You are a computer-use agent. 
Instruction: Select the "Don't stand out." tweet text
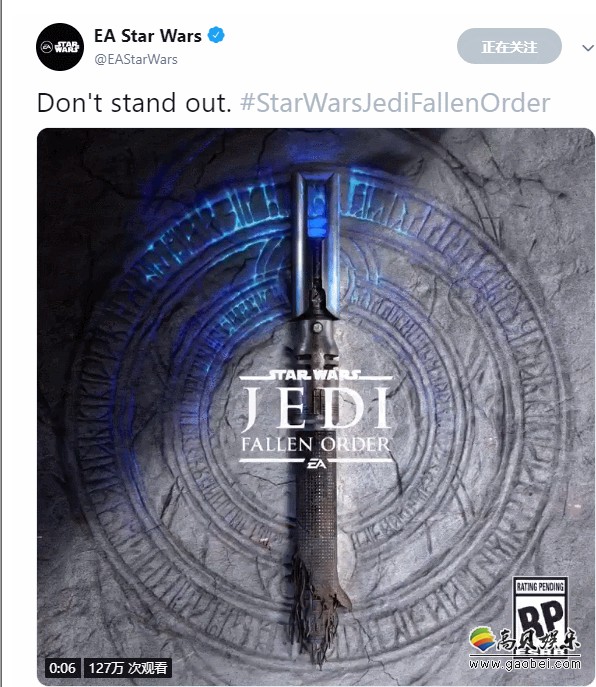pos(134,103)
